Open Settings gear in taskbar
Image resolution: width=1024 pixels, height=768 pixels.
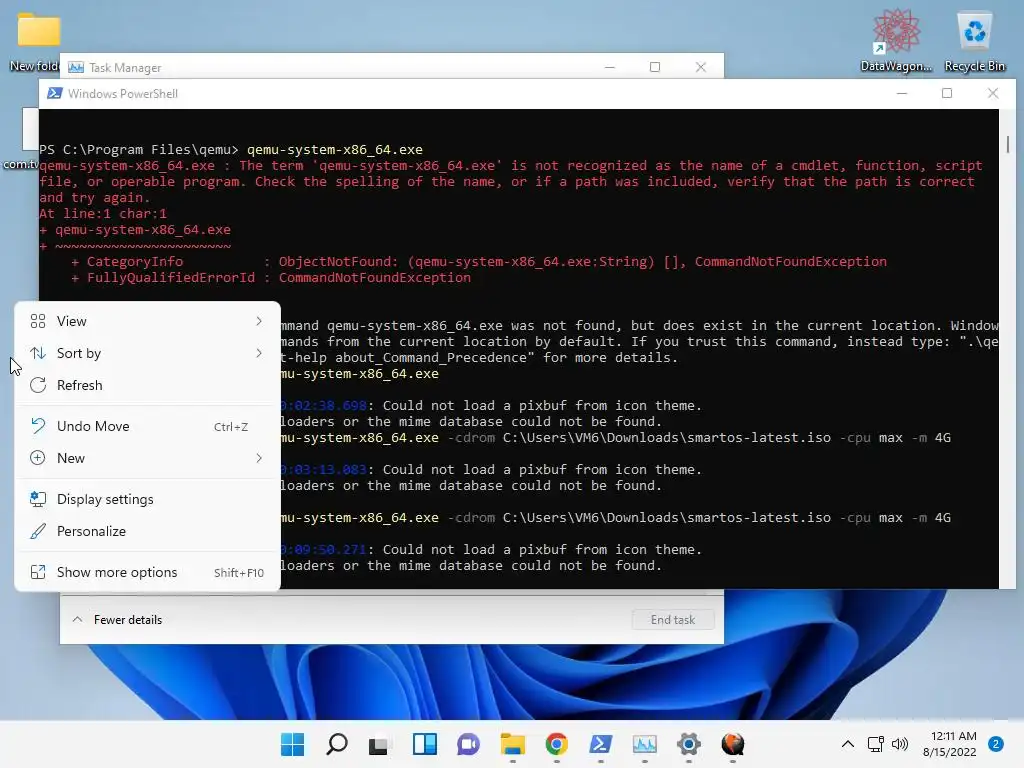point(688,744)
